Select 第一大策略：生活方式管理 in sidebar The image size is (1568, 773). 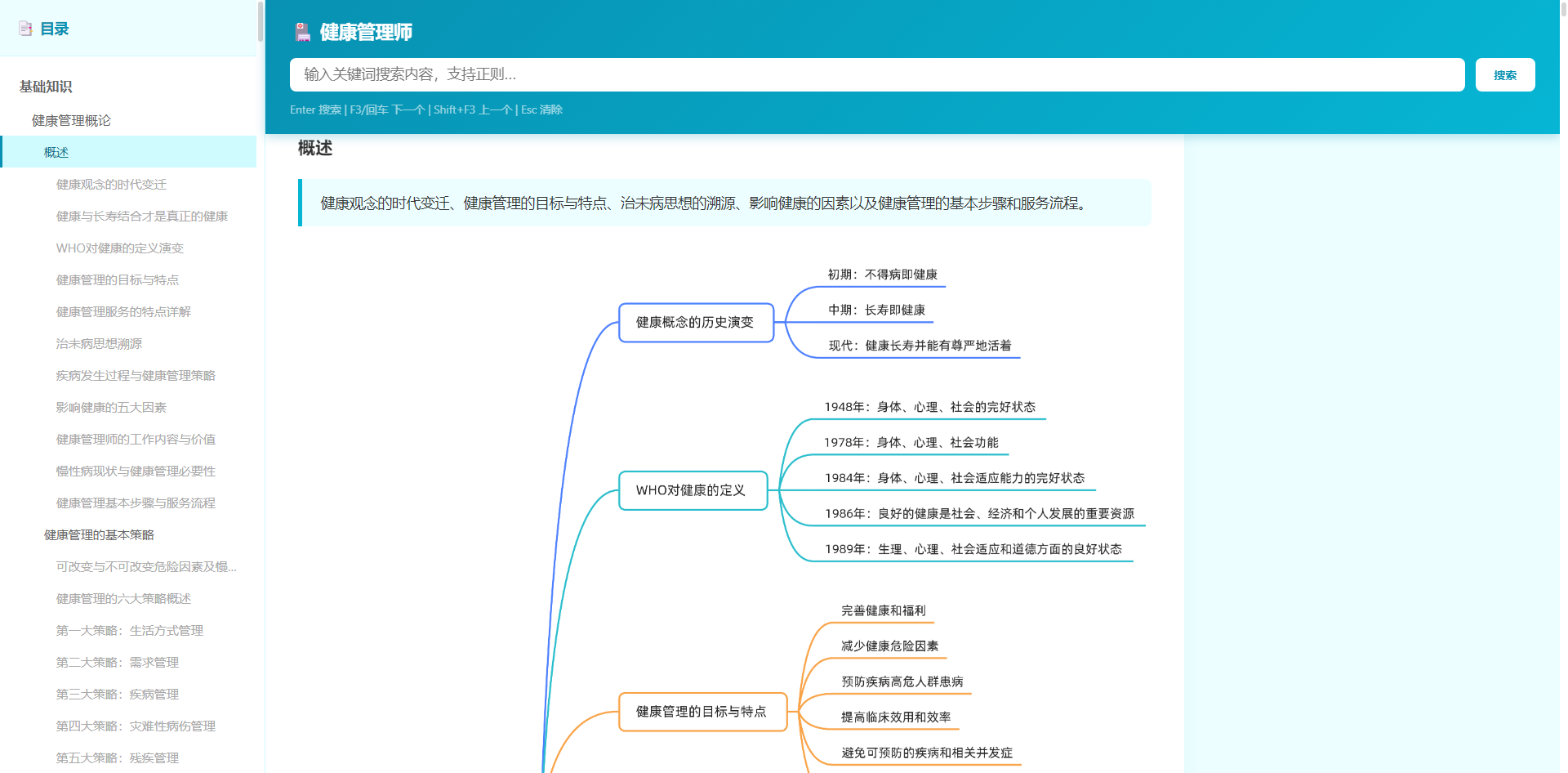coord(129,631)
